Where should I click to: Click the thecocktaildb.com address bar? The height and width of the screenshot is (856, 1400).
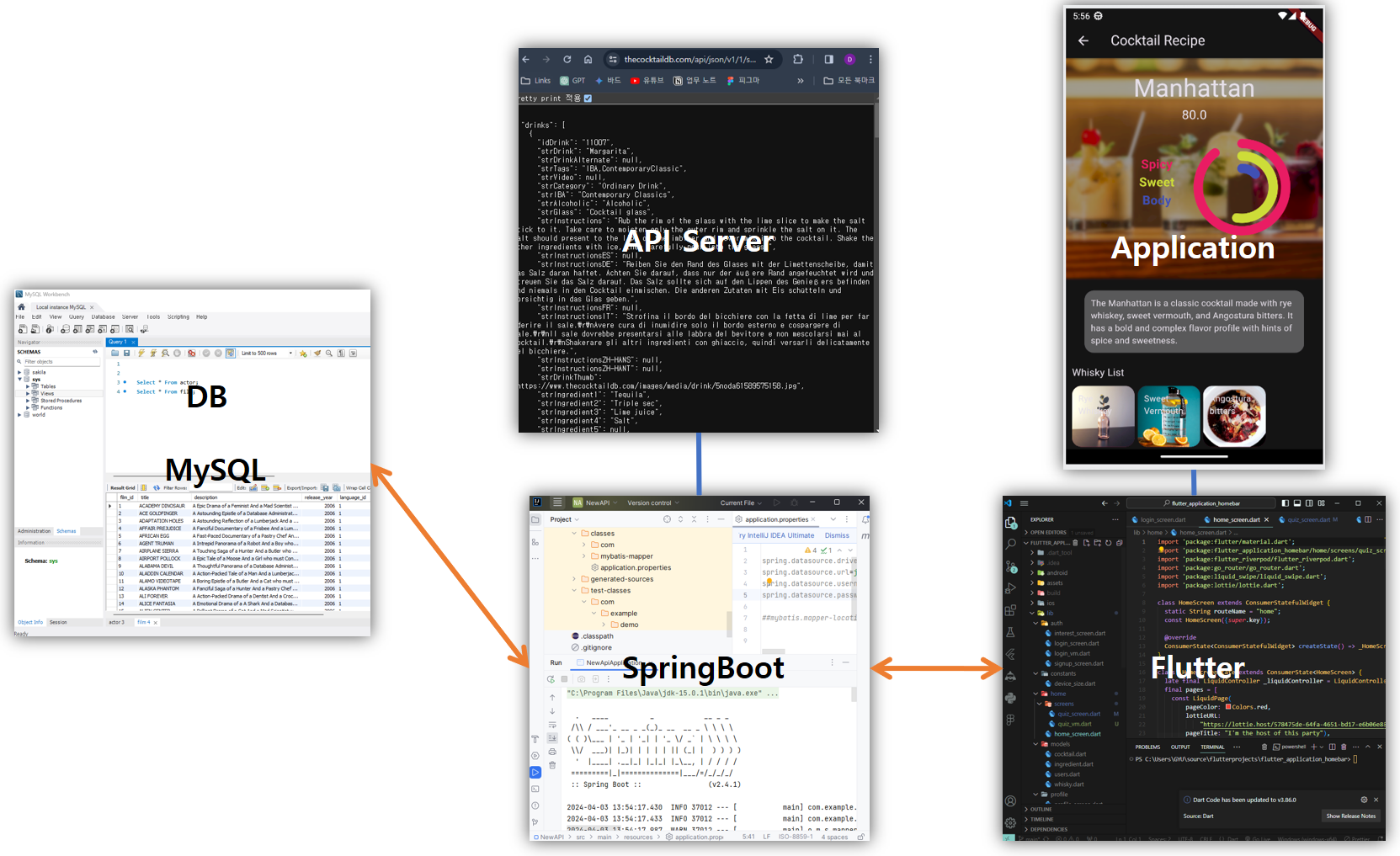pos(689,60)
